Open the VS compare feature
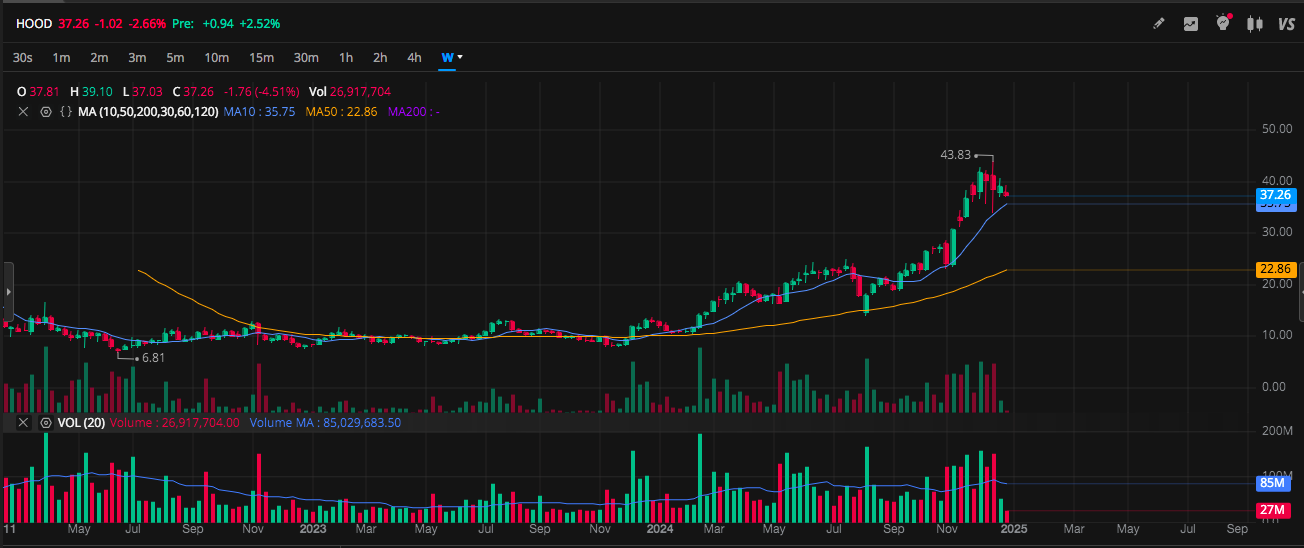Screen dimensions: 1304x548 tap(1287, 23)
